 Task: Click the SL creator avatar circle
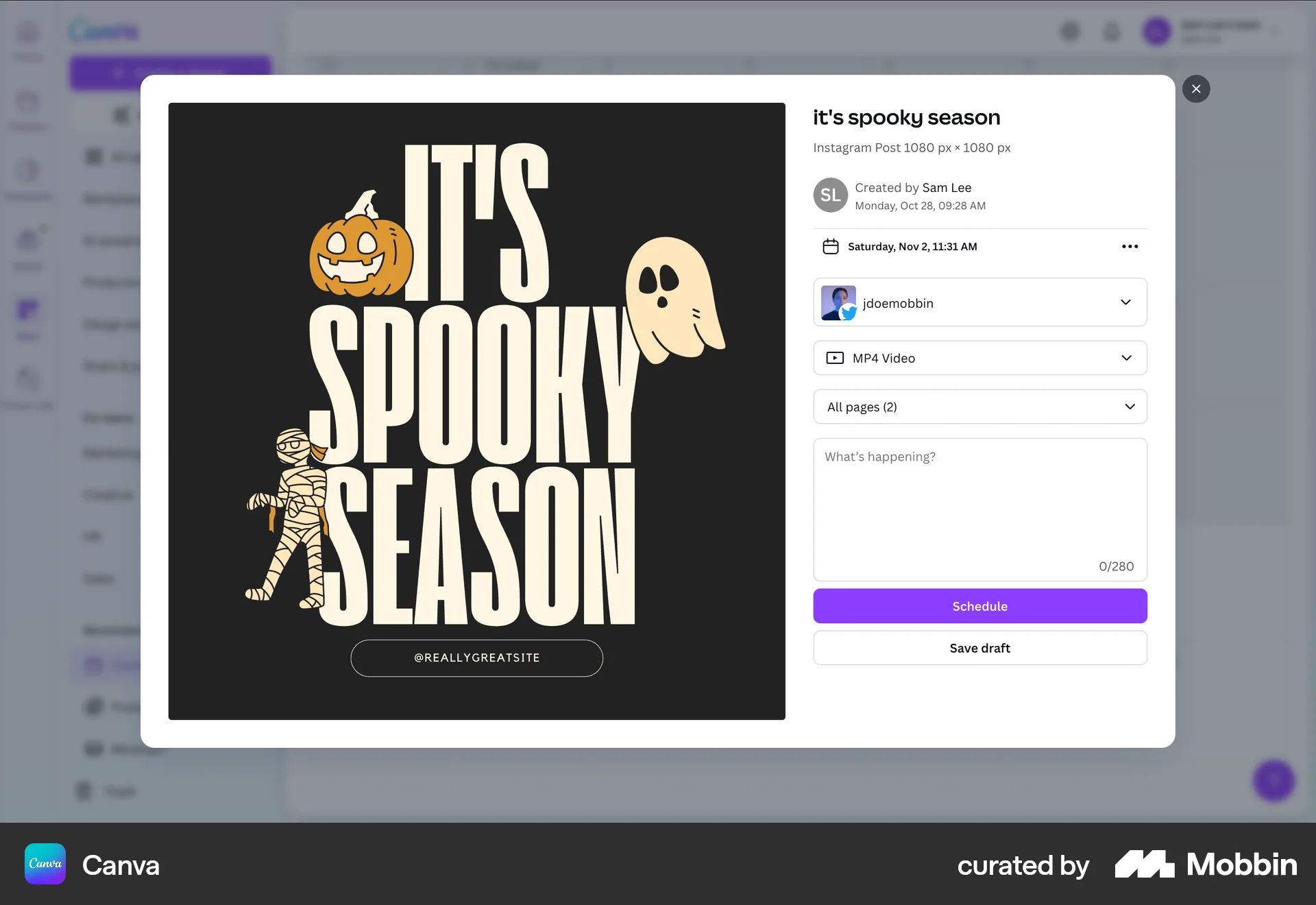pyautogui.click(x=830, y=195)
